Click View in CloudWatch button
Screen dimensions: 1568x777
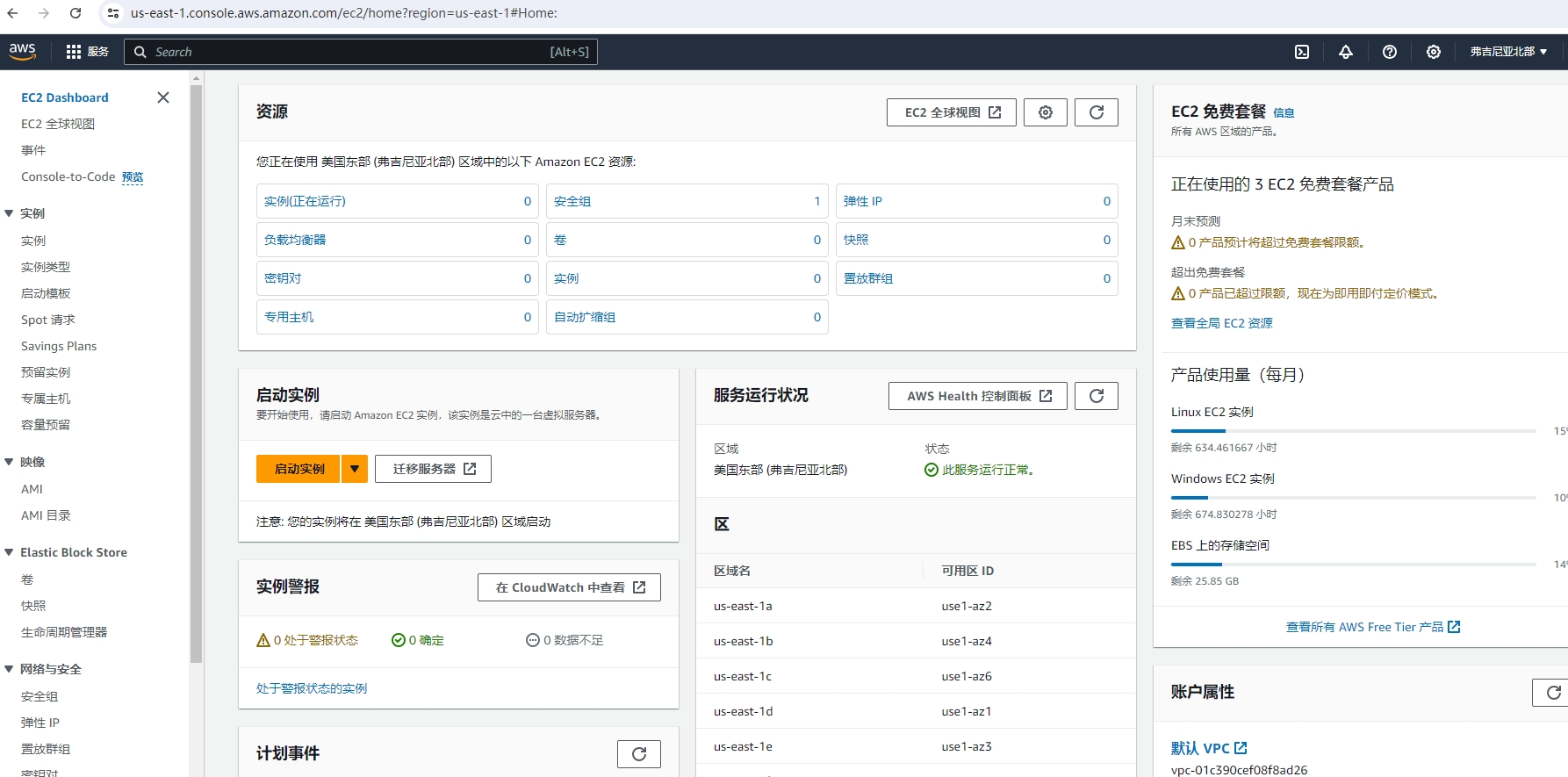click(569, 587)
